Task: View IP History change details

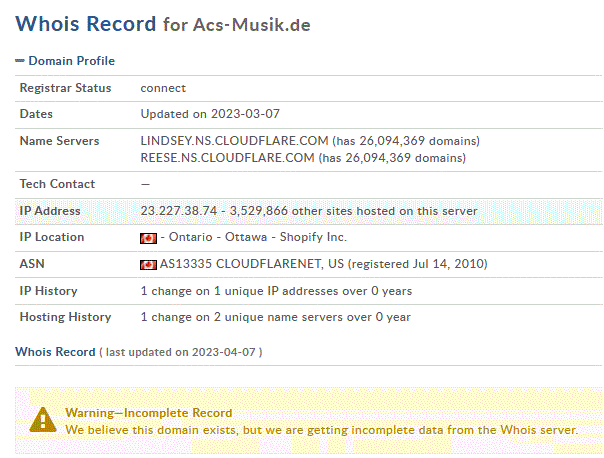Action: pos(276,291)
